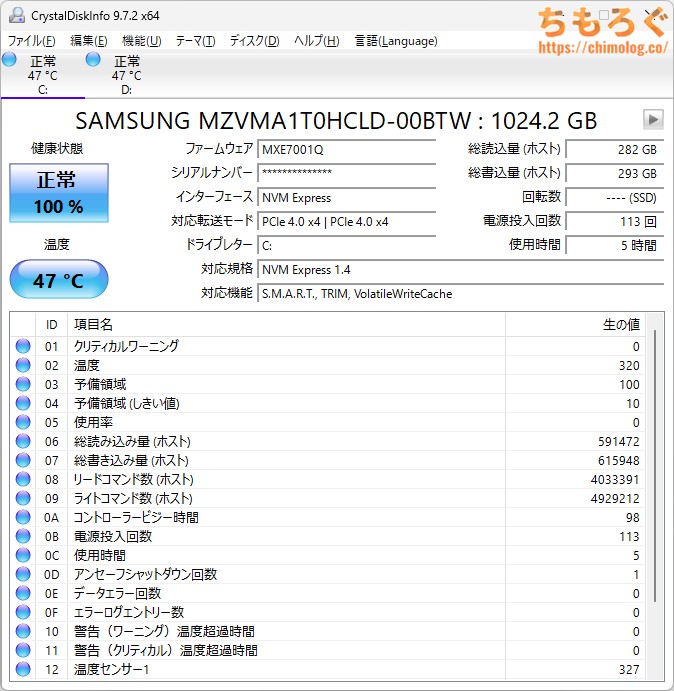Viewport: 674px width, 691px height.
Task: Click the CrystalDiskInfo app icon in title bar
Action: tap(15, 16)
